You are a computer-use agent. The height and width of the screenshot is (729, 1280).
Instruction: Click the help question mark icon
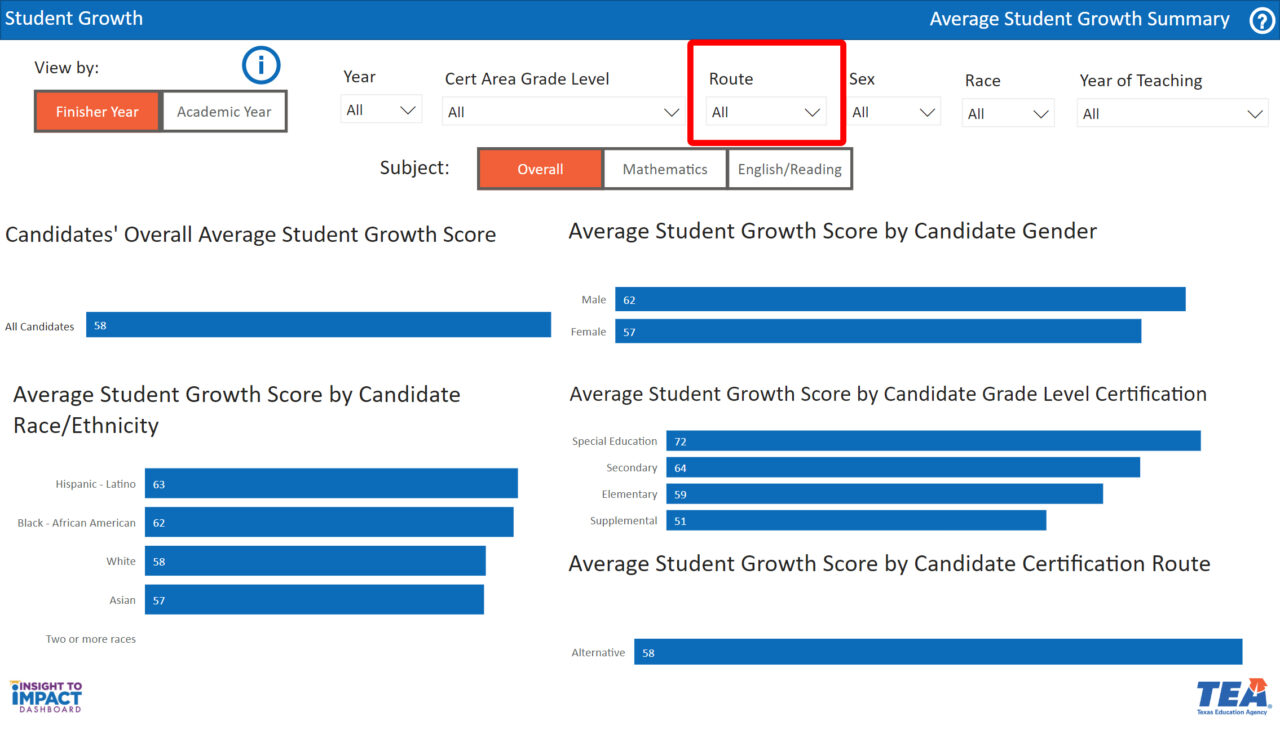pyautogui.click(x=1262, y=19)
